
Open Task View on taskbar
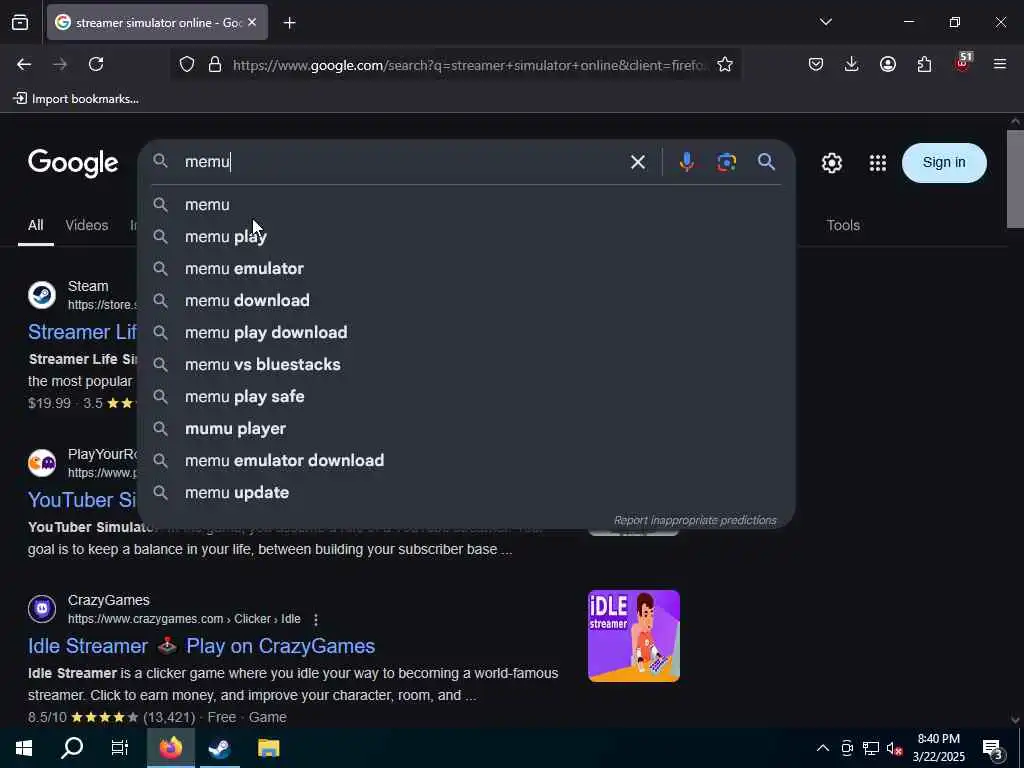[x=120, y=748]
